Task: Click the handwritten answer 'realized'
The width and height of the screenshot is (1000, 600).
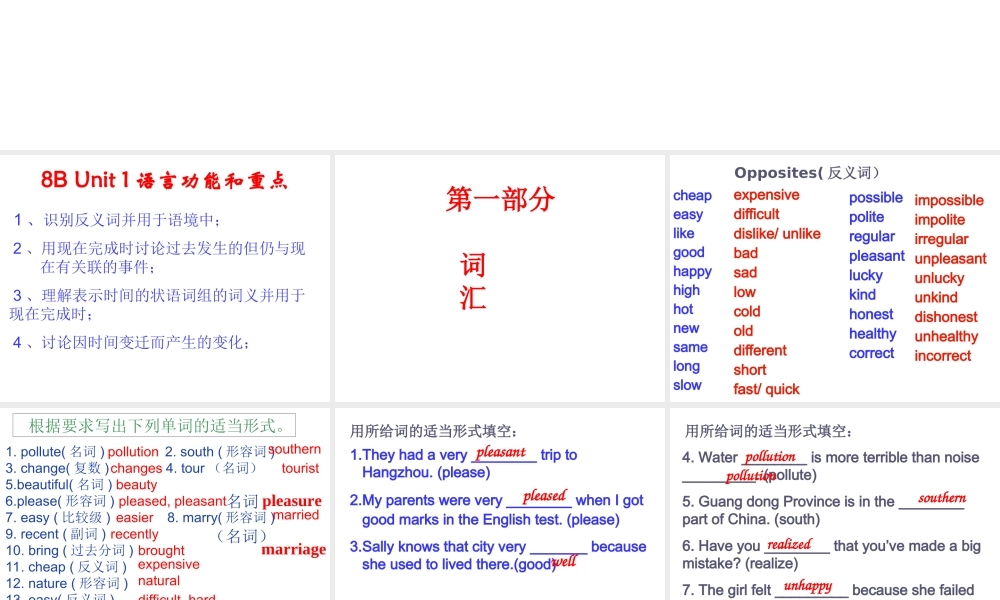Action: [789, 545]
